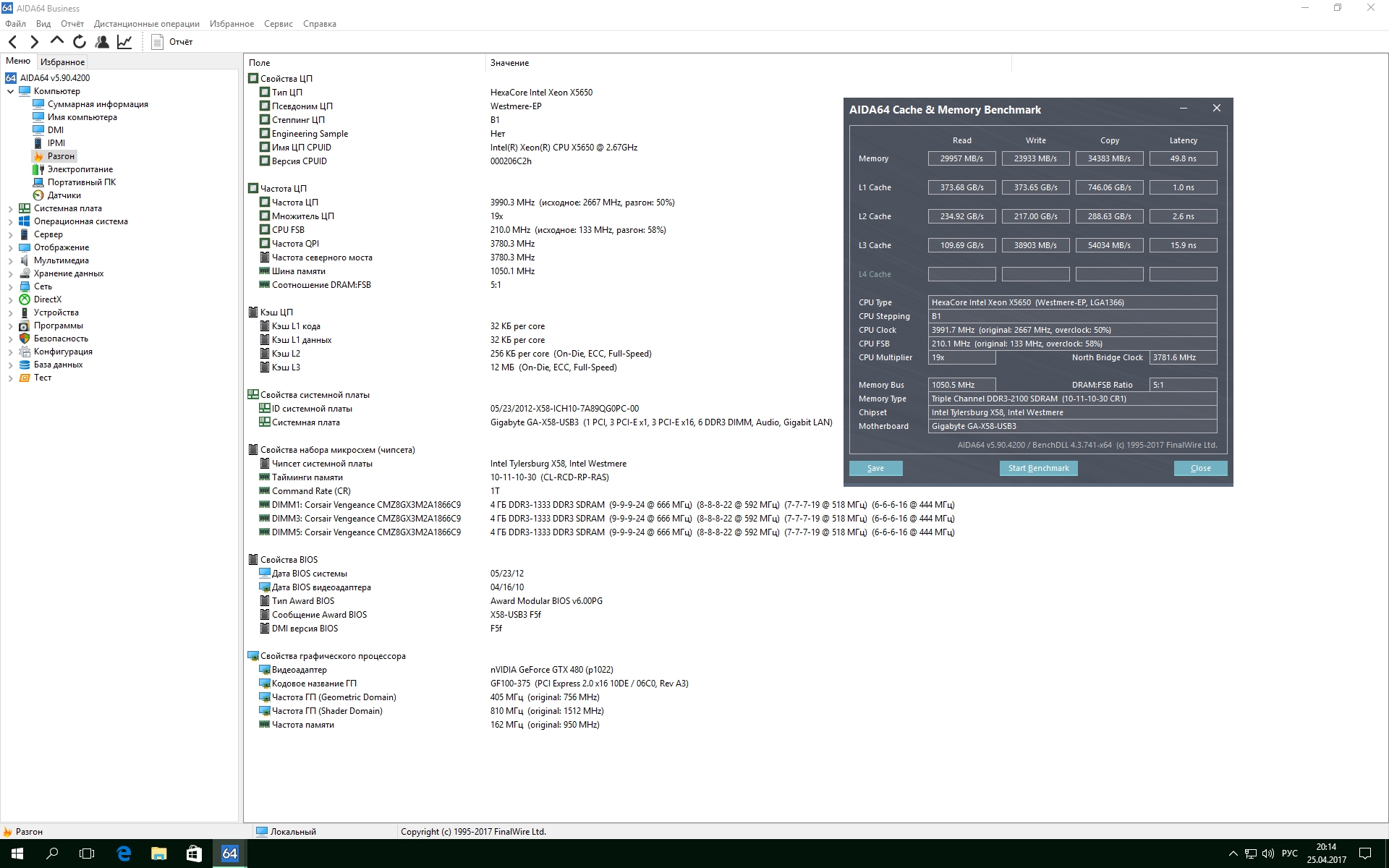
Task: Select Датчики sensors item in tree
Action: (x=64, y=195)
